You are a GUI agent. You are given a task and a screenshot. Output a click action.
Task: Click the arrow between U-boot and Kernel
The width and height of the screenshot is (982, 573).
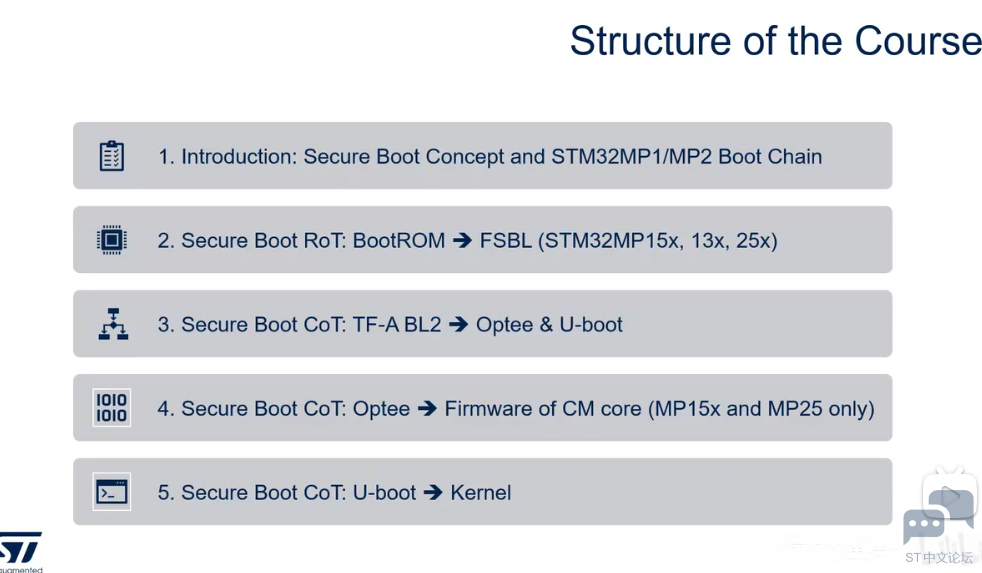point(433,492)
